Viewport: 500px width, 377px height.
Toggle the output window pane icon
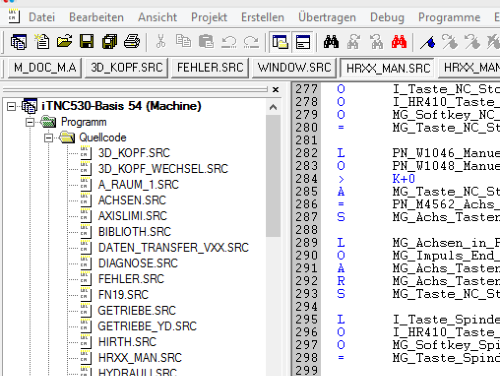point(303,42)
